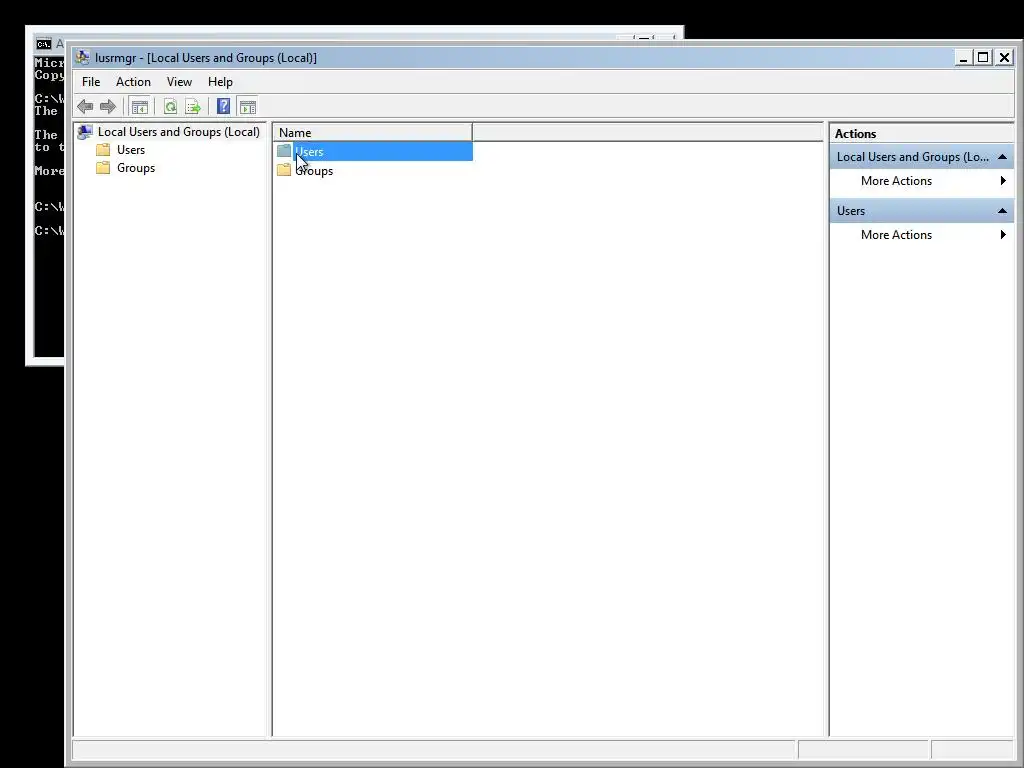Click Users folder icon in console tree
Image resolution: width=1024 pixels, height=768 pixels.
point(103,150)
